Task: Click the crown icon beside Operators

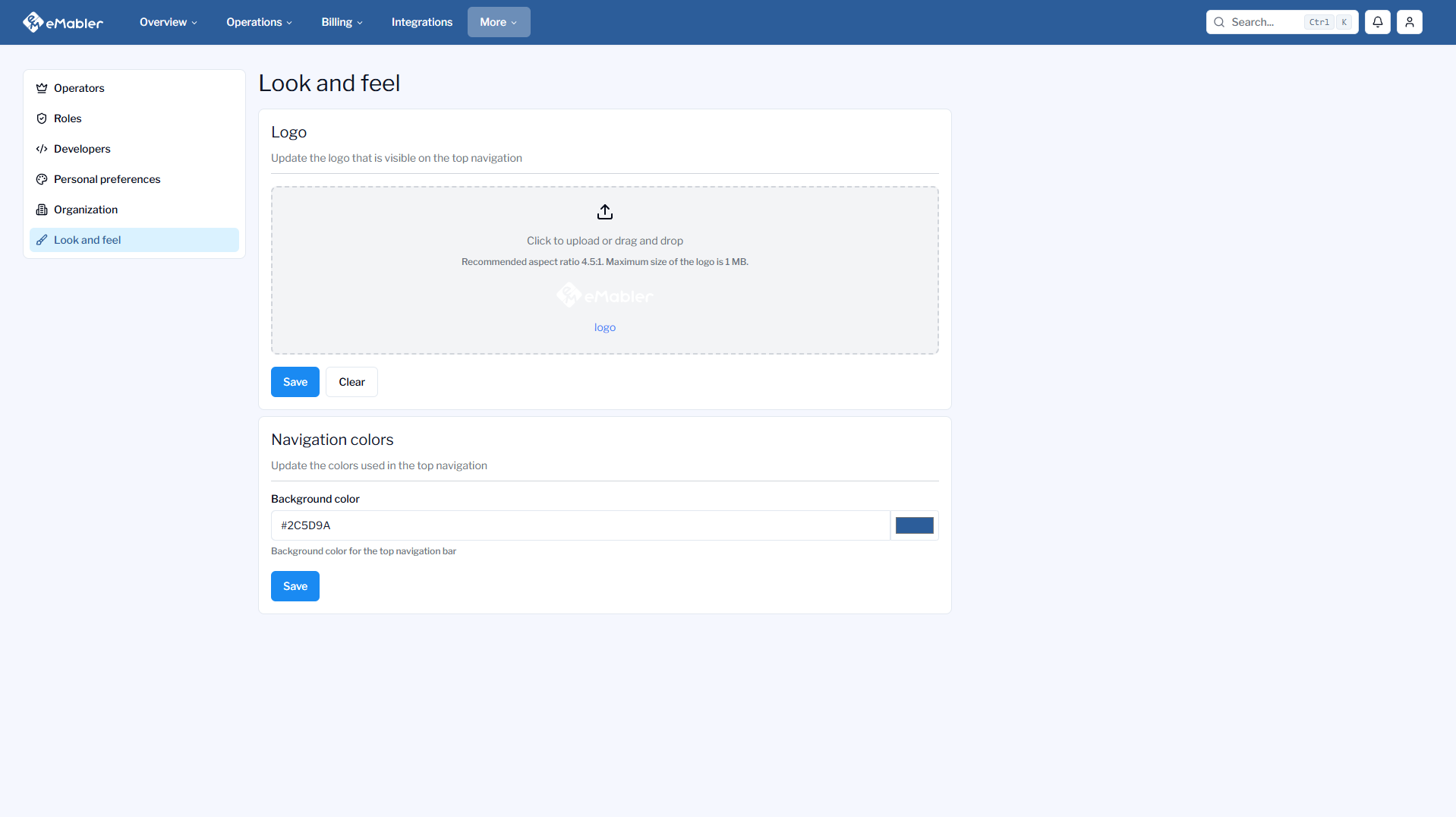Action: (x=42, y=88)
